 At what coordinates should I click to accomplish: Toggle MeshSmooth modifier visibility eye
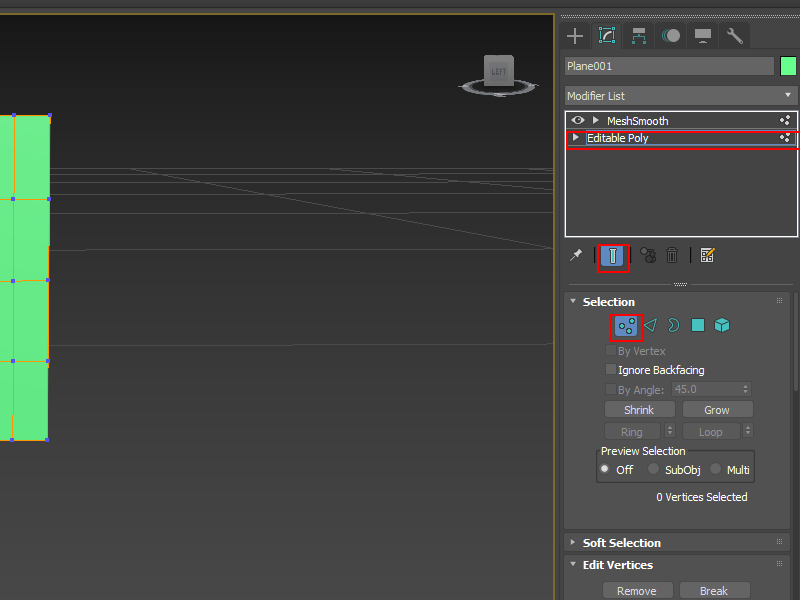tap(578, 120)
